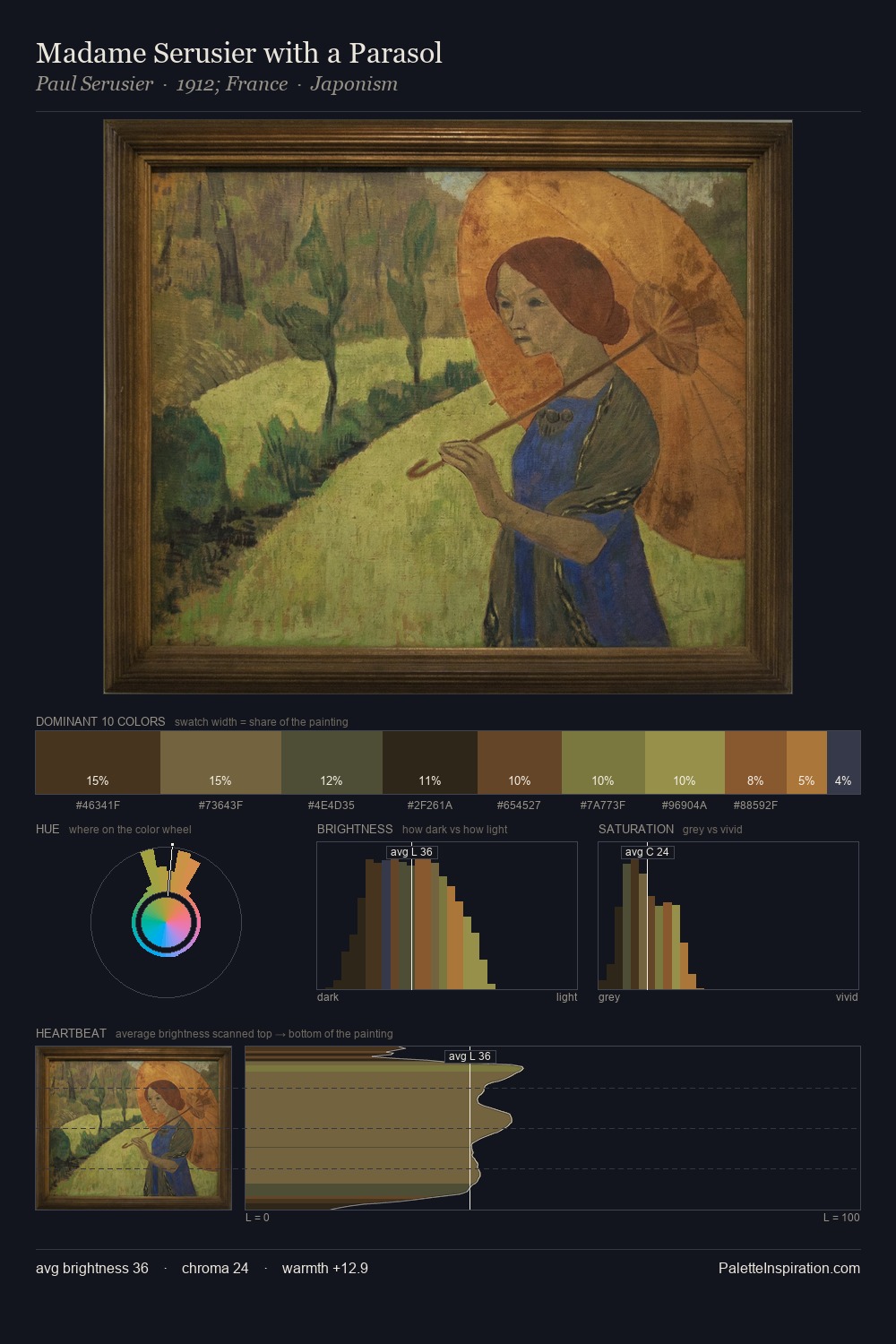Viewport: 896px width, 1344px height.
Task: Click the 'dark' axis label
Action: click(x=328, y=997)
